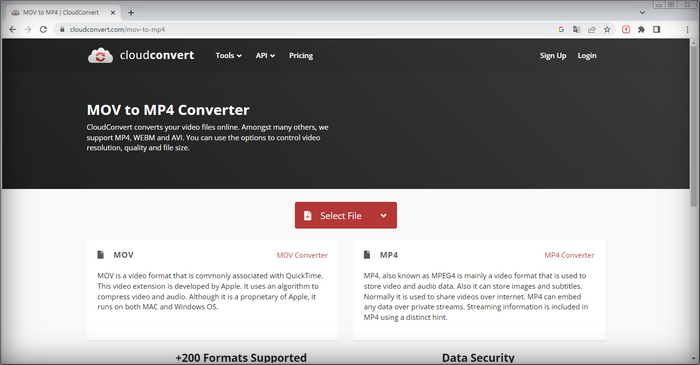The height and width of the screenshot is (365, 700).
Task: Expand the Tools dropdown menu
Action: 229,56
